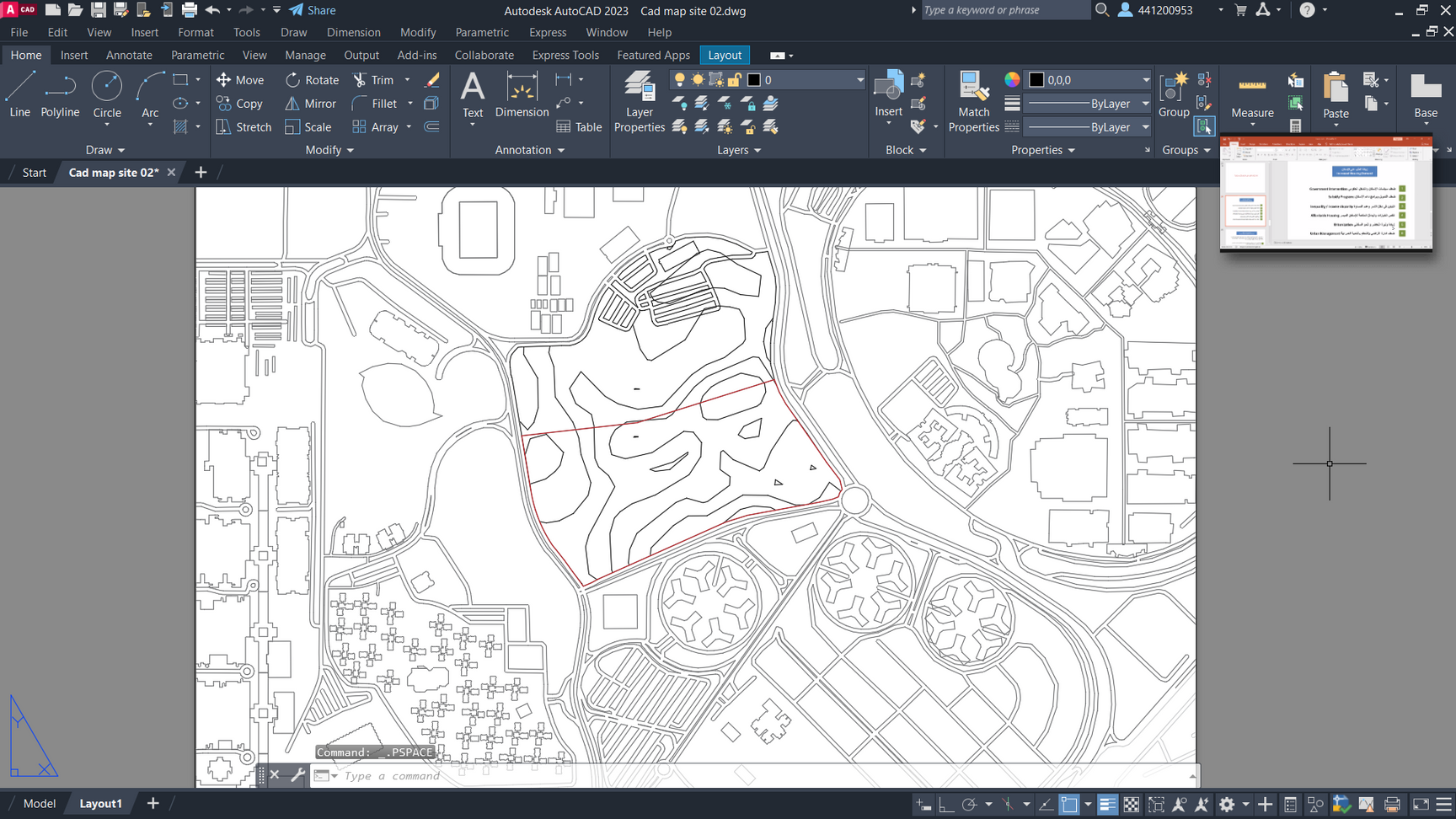The width and height of the screenshot is (1456, 819).
Task: Switch to the Model tab
Action: 39,804
